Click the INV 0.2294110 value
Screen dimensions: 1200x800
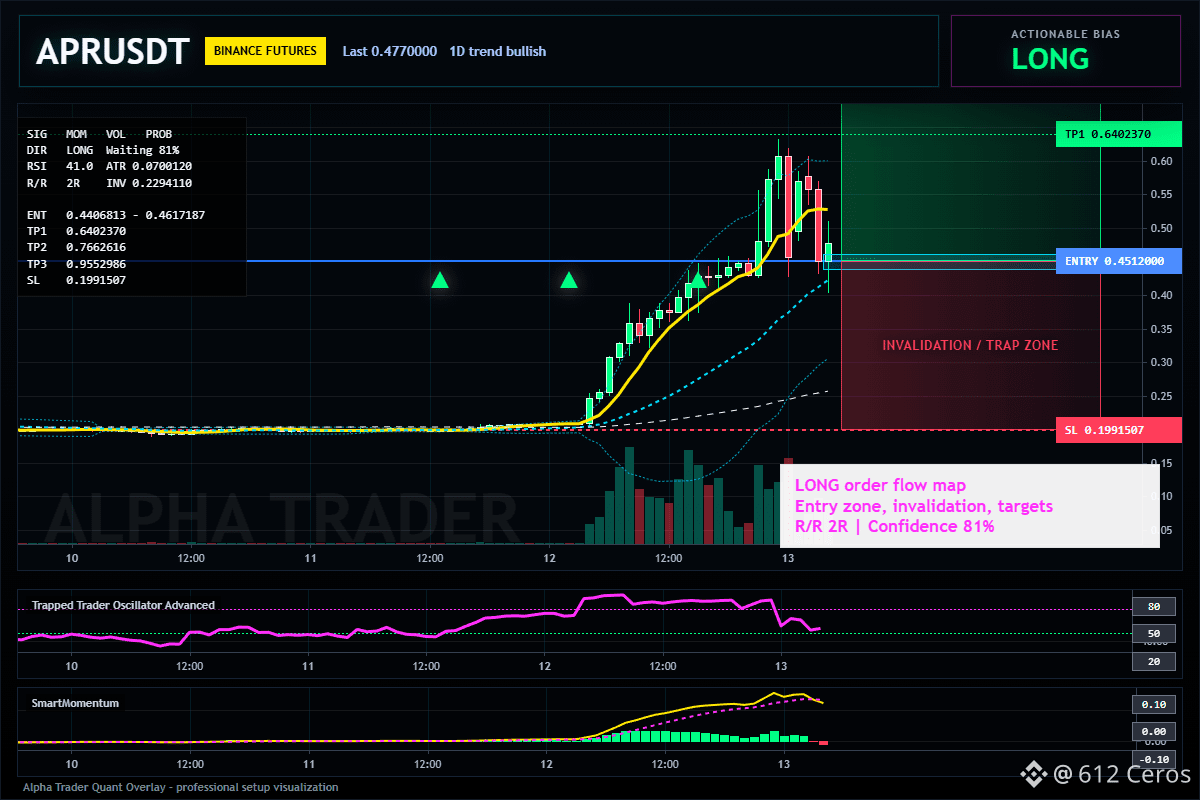coord(149,183)
